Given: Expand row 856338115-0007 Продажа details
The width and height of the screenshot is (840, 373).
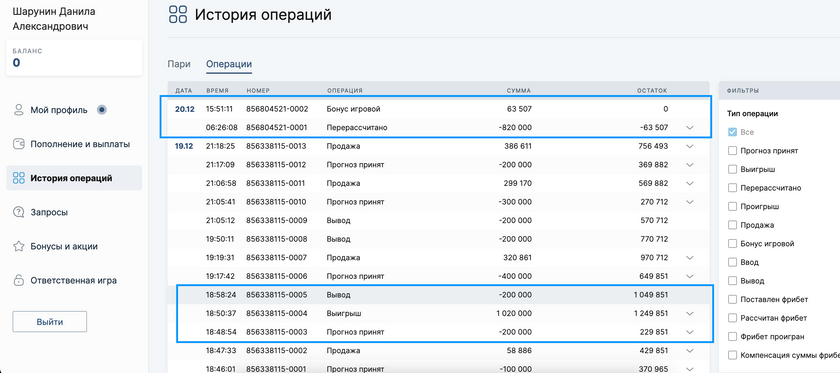Looking at the screenshot, I should click(689, 258).
